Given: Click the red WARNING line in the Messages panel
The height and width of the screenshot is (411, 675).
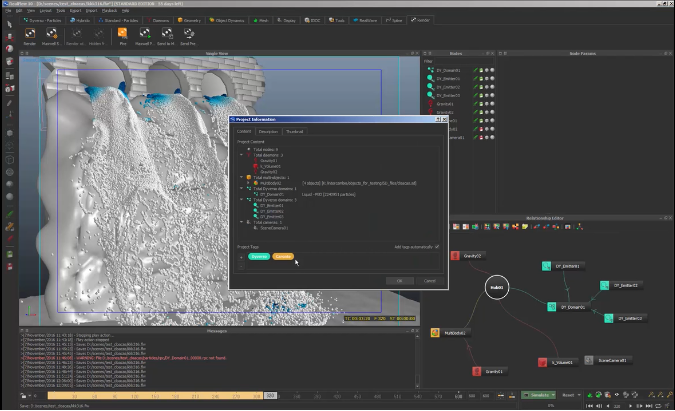Looking at the screenshot, I should coord(124,358).
